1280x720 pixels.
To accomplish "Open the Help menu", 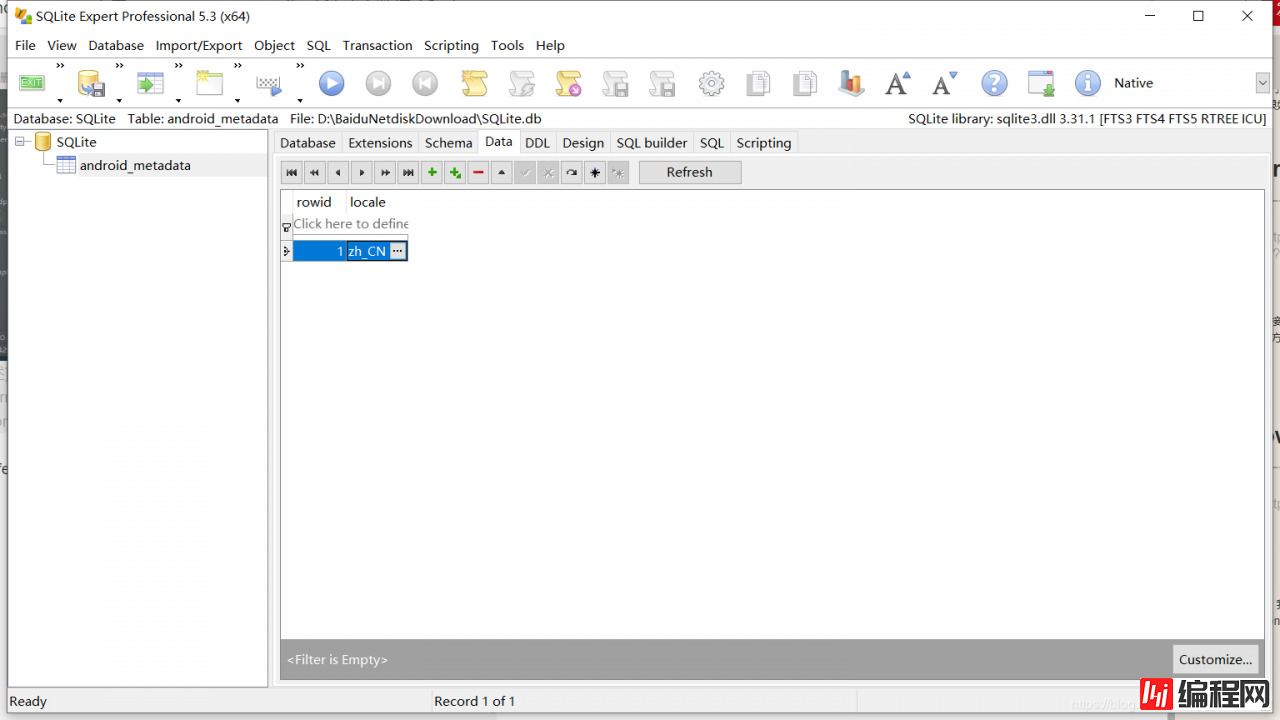I will point(550,45).
